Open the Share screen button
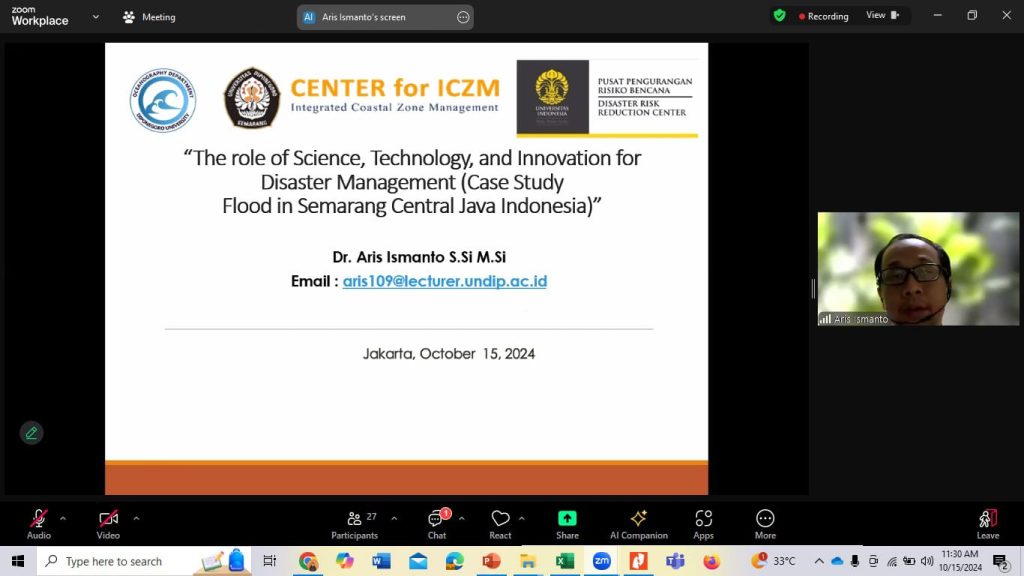 (567, 524)
